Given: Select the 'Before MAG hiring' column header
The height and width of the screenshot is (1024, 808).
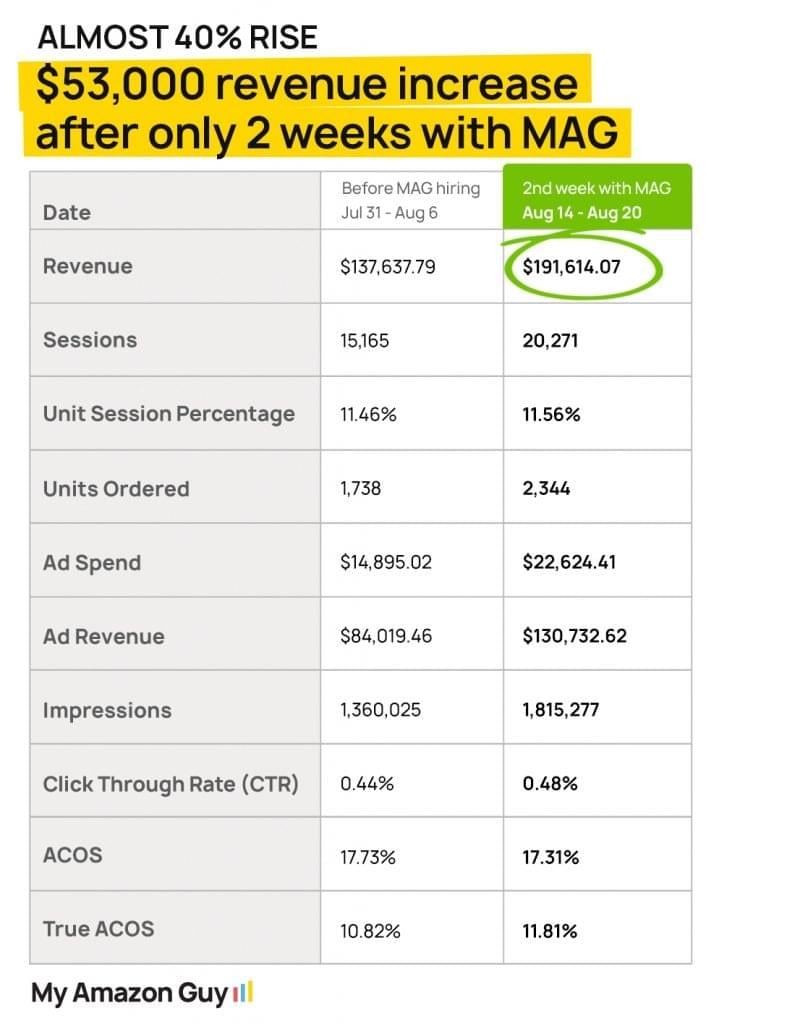Looking at the screenshot, I should (x=410, y=199).
